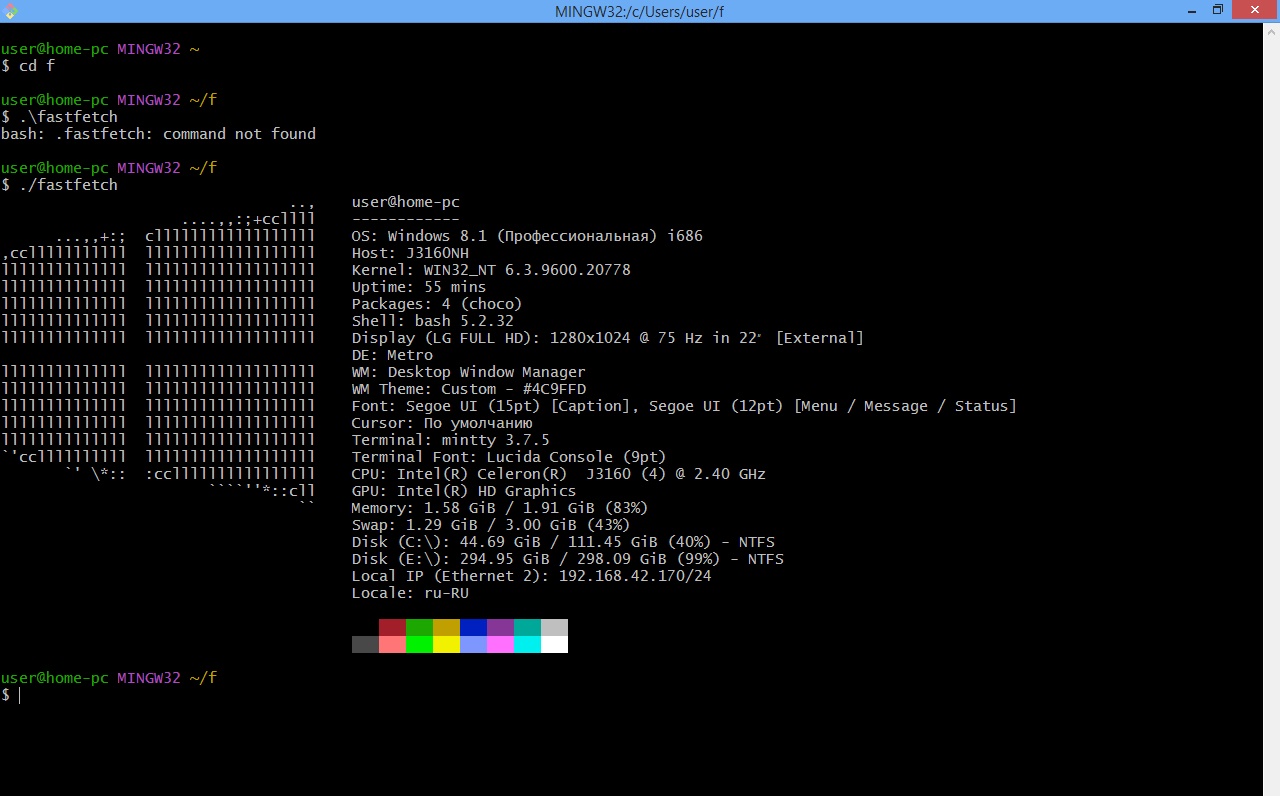Click the 'DE: Metro' line
The height and width of the screenshot is (796, 1280).
click(392, 355)
